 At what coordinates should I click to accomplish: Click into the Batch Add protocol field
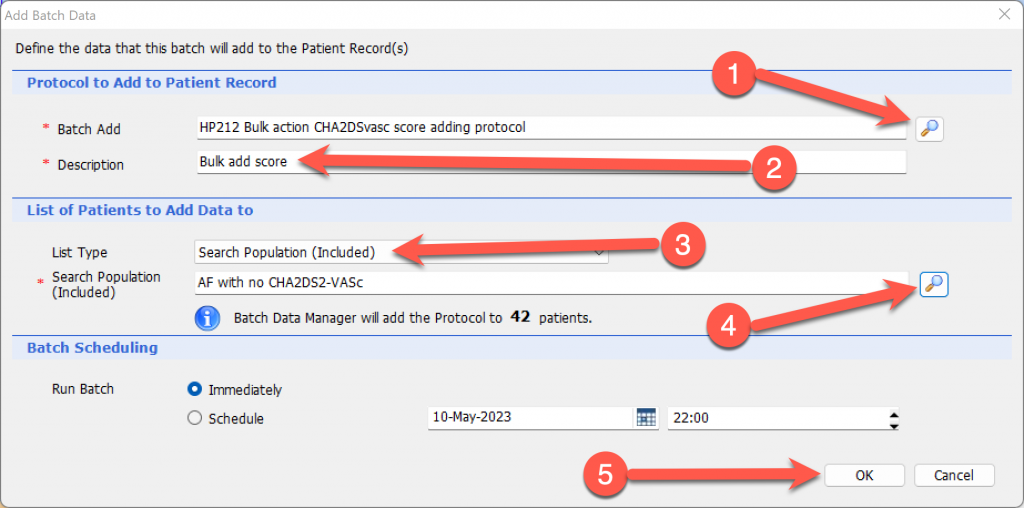pos(551,128)
